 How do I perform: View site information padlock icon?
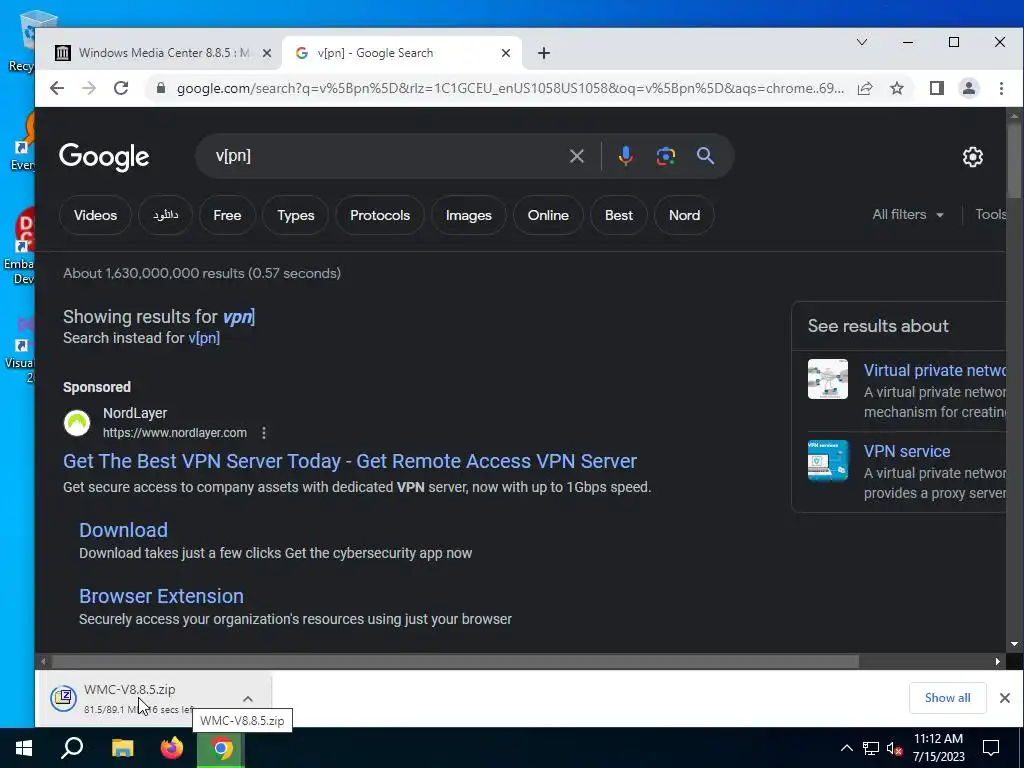click(161, 88)
